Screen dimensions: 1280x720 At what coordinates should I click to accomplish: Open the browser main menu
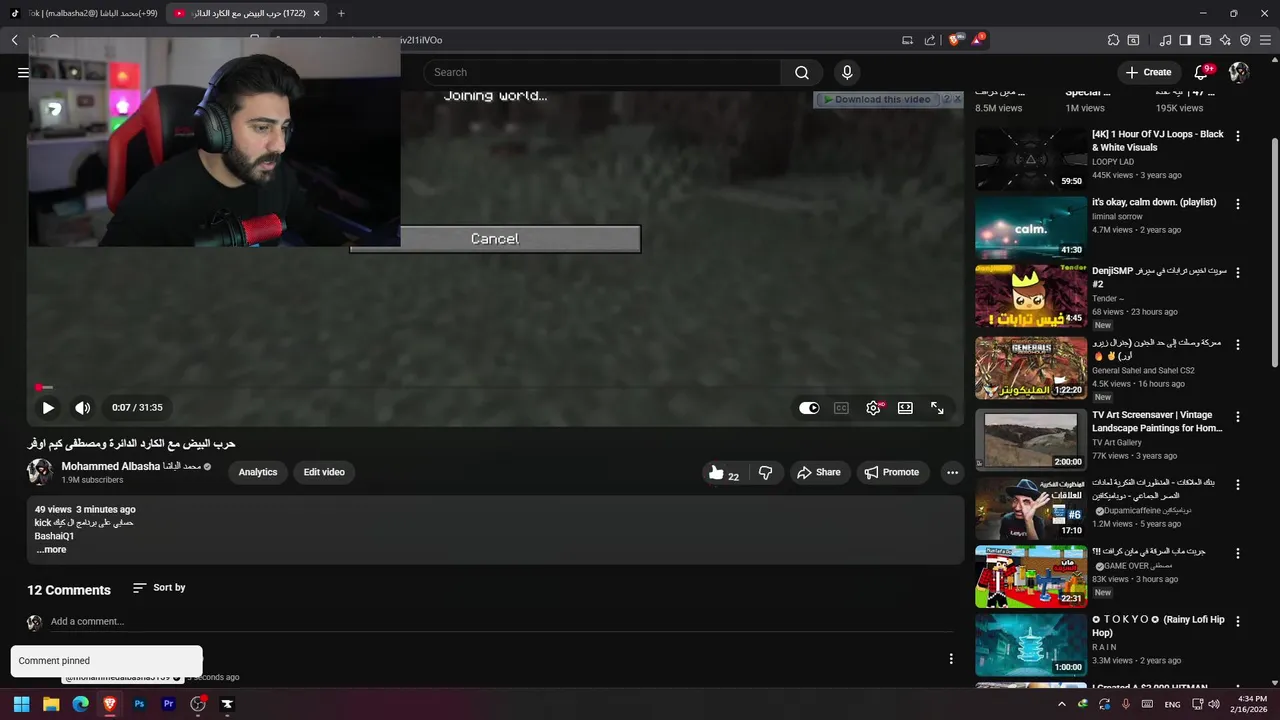pyautogui.click(x=1266, y=40)
